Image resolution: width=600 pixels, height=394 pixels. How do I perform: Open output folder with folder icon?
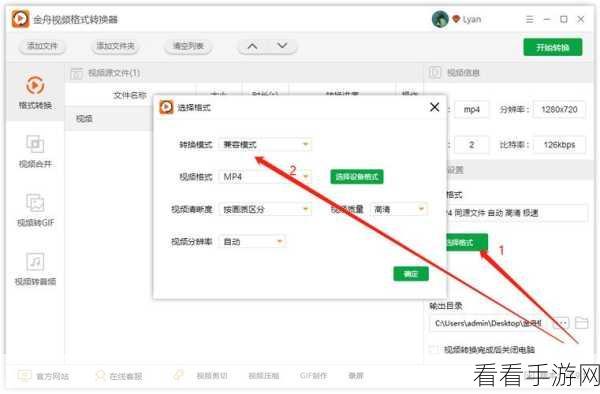(x=581, y=323)
